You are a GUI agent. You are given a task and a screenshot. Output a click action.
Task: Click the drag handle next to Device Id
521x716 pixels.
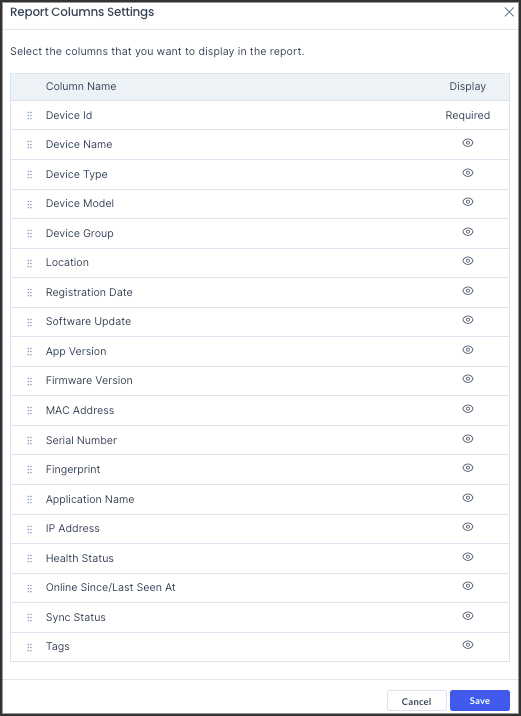(30, 116)
